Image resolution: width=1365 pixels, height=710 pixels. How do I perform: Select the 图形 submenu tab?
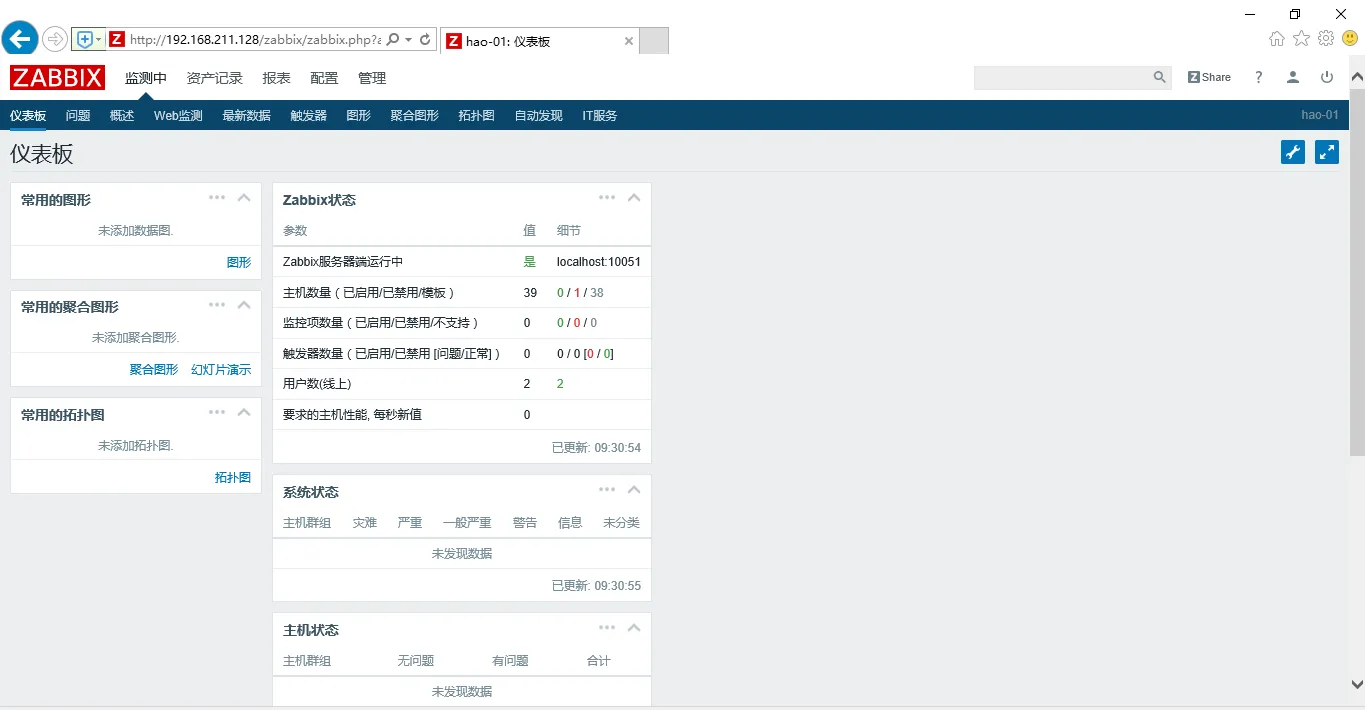(x=359, y=116)
